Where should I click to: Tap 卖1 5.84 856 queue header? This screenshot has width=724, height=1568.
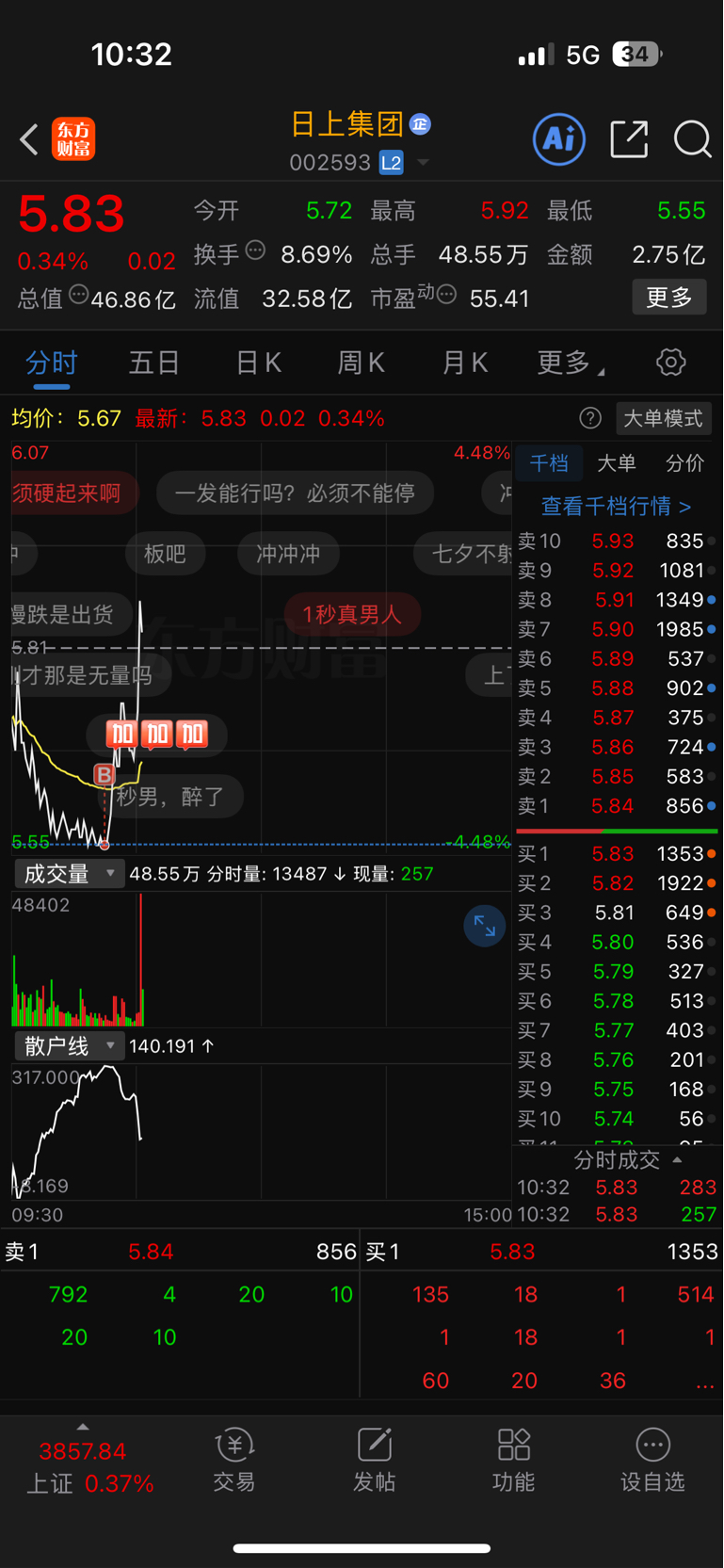pos(180,1252)
